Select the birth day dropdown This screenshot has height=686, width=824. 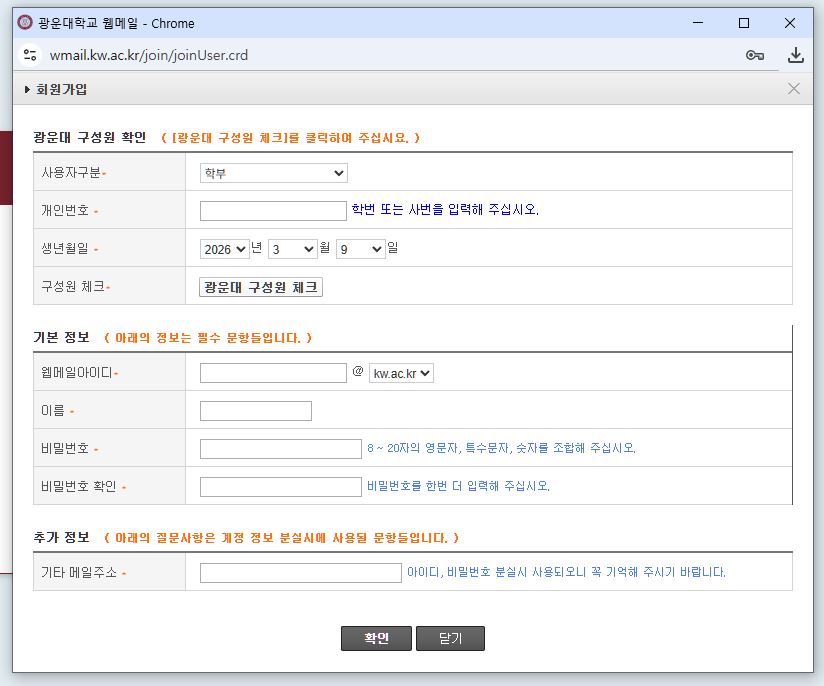pos(360,249)
